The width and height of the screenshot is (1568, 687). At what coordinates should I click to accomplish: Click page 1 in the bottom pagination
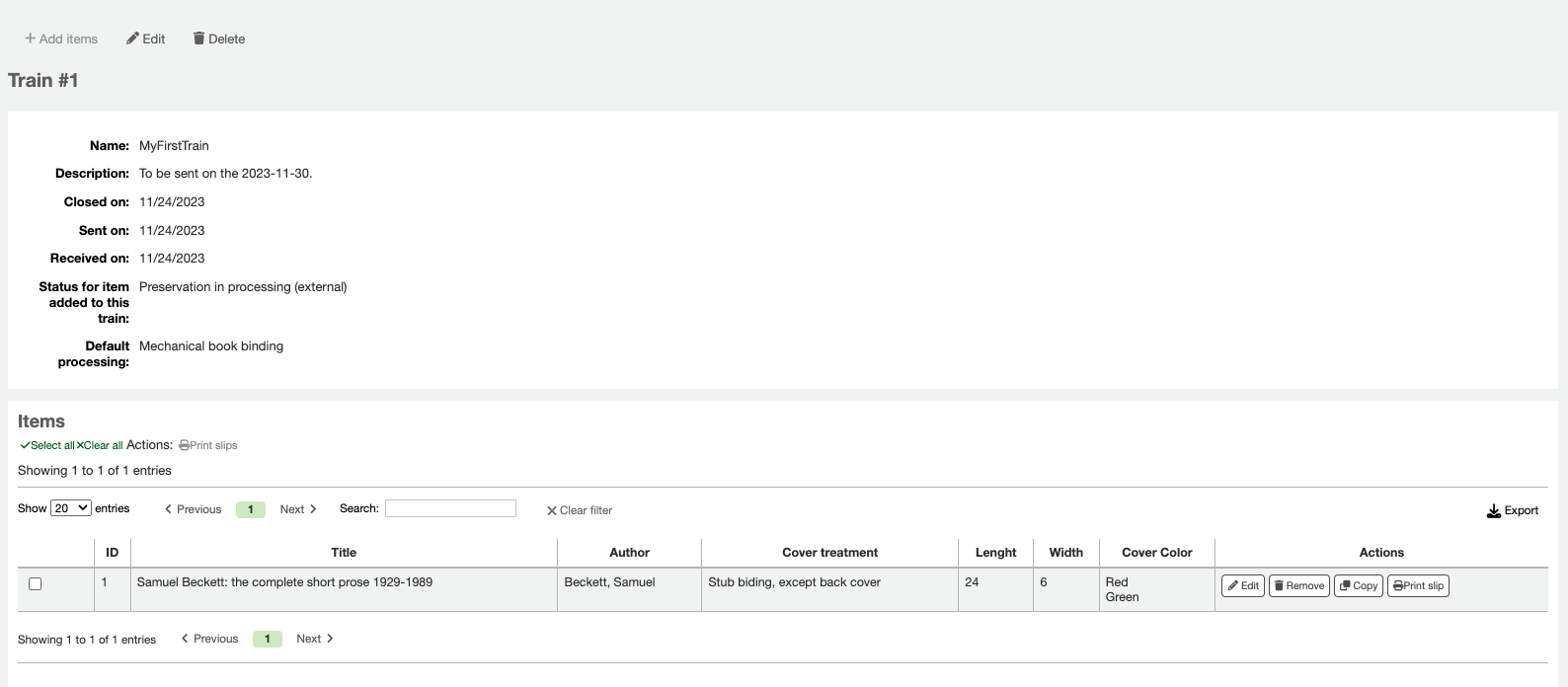click(x=268, y=639)
